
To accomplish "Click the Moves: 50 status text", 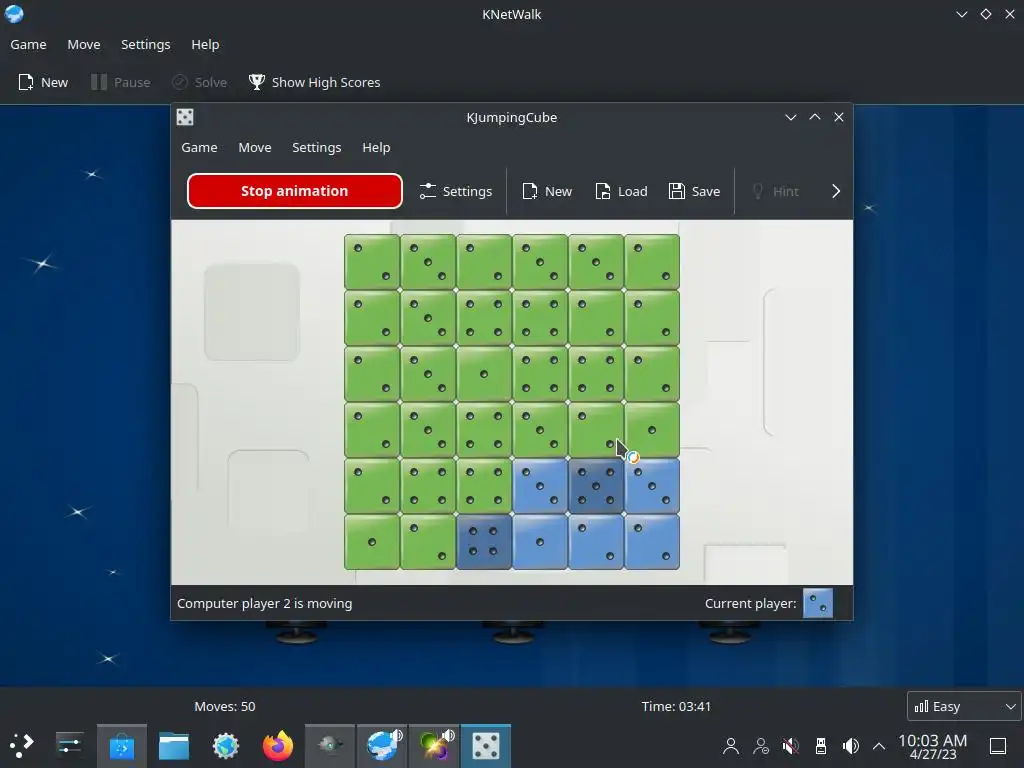I will point(225,707).
